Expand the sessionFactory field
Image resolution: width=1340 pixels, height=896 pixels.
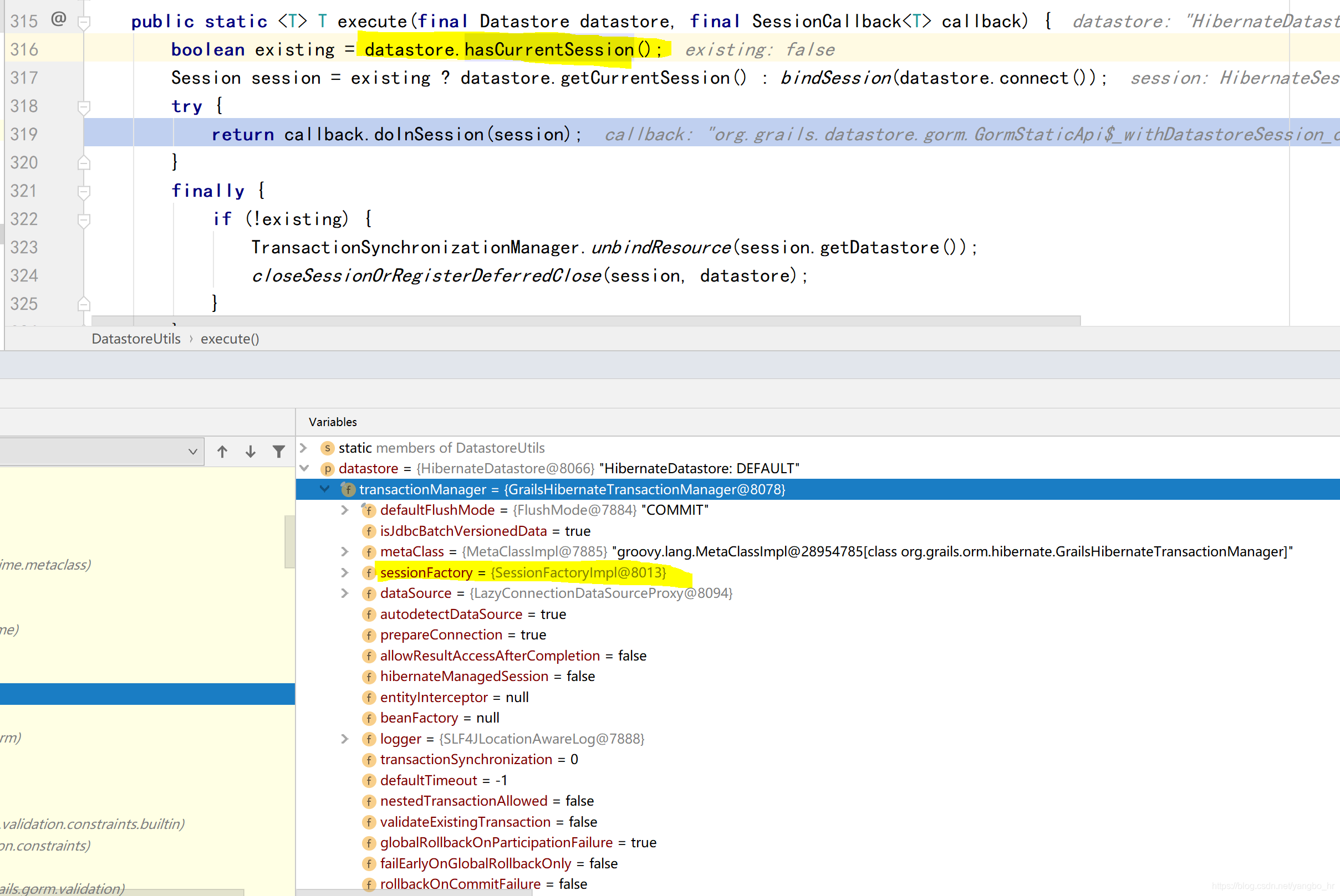tap(345, 572)
